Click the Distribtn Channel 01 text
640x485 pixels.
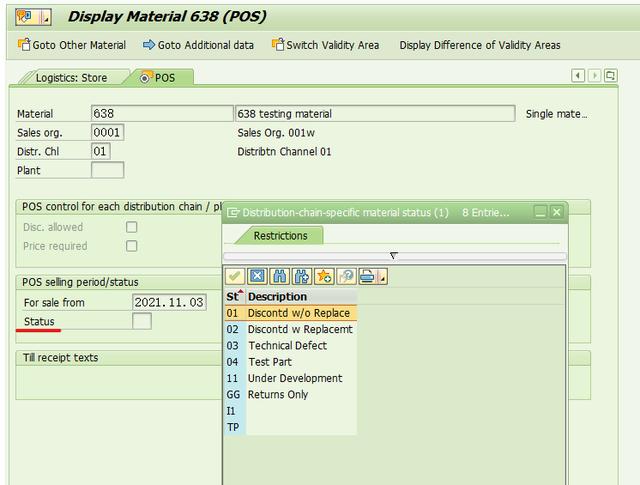click(x=284, y=152)
